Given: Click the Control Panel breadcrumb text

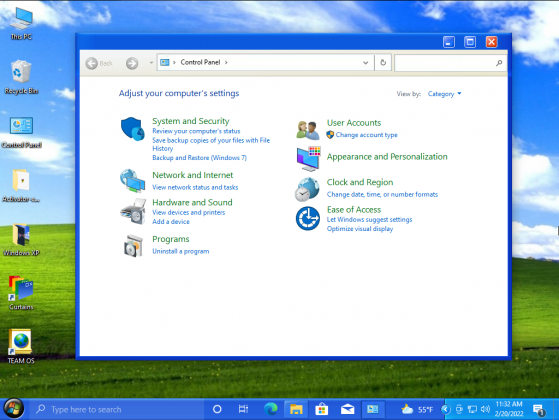Looking at the screenshot, I should tap(200, 62).
